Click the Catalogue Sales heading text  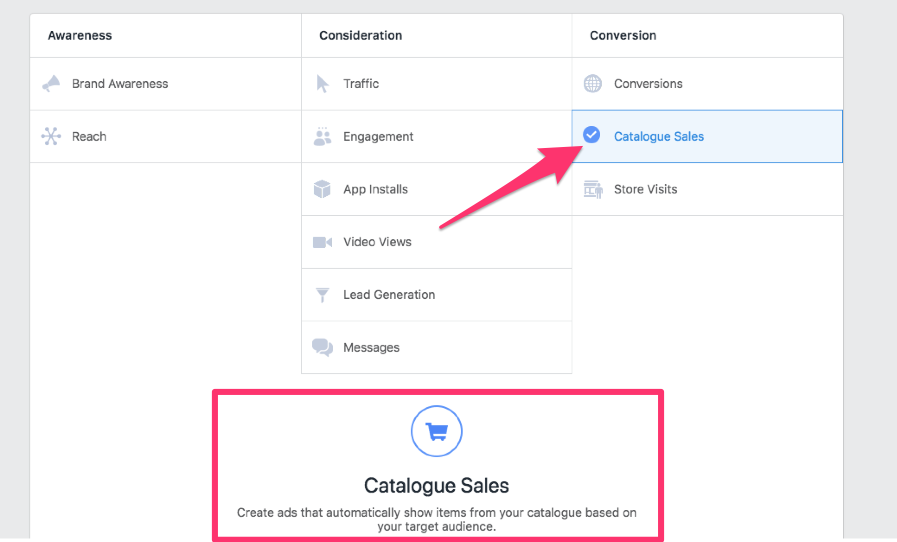437,486
